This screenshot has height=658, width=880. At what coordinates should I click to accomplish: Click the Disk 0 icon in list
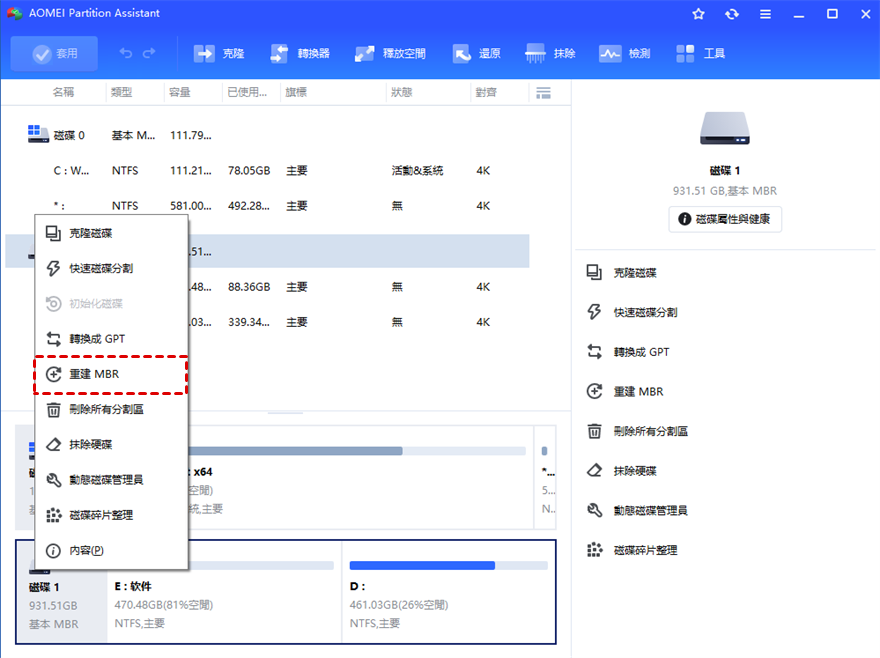pyautogui.click(x=38, y=134)
